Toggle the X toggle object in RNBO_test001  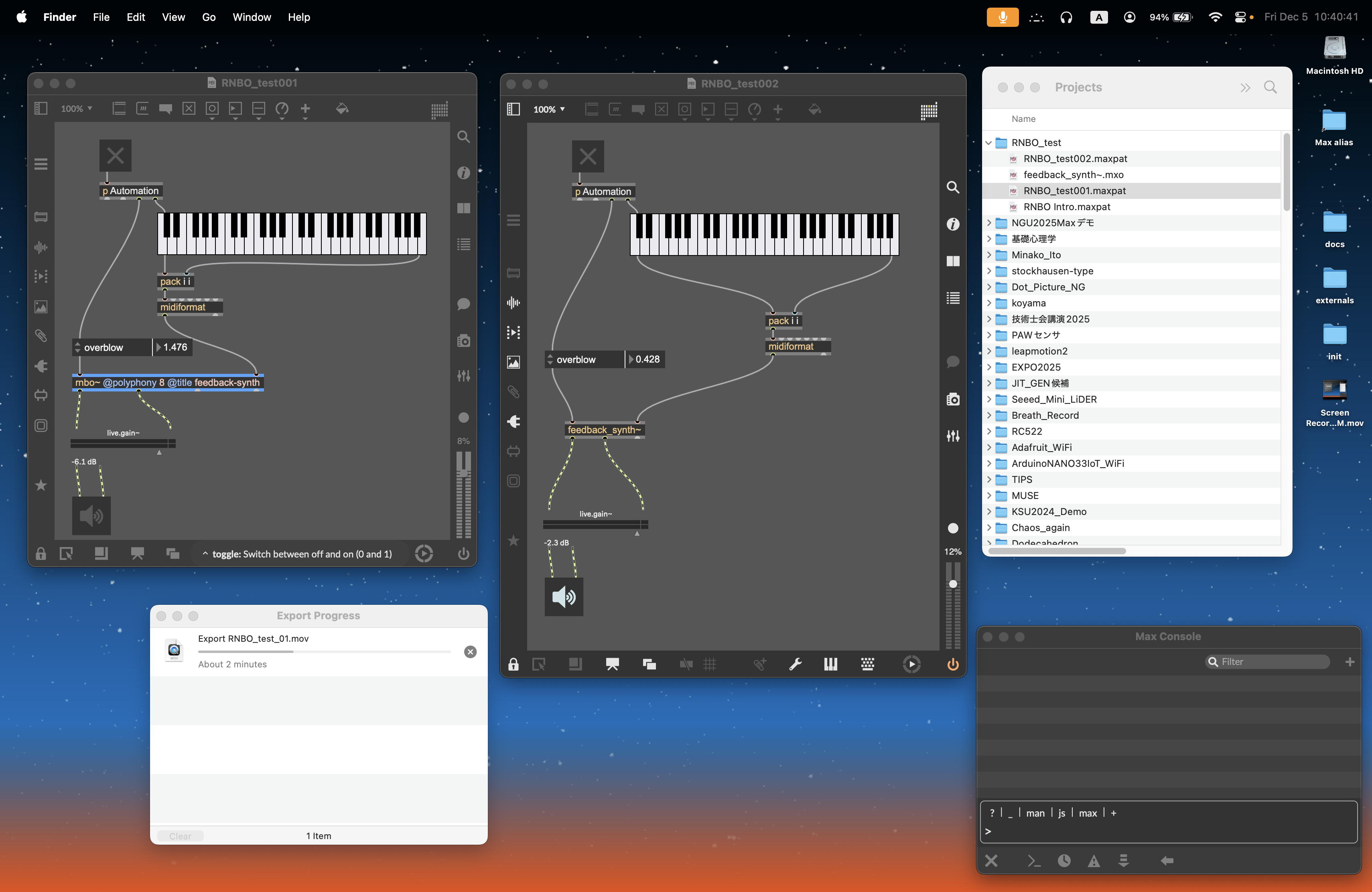115,156
